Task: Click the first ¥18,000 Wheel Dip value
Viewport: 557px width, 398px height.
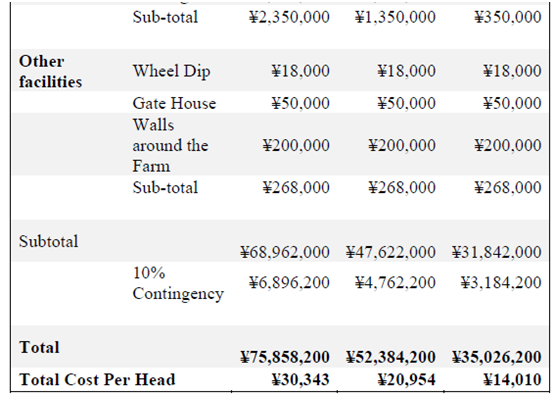Action: coord(301,71)
